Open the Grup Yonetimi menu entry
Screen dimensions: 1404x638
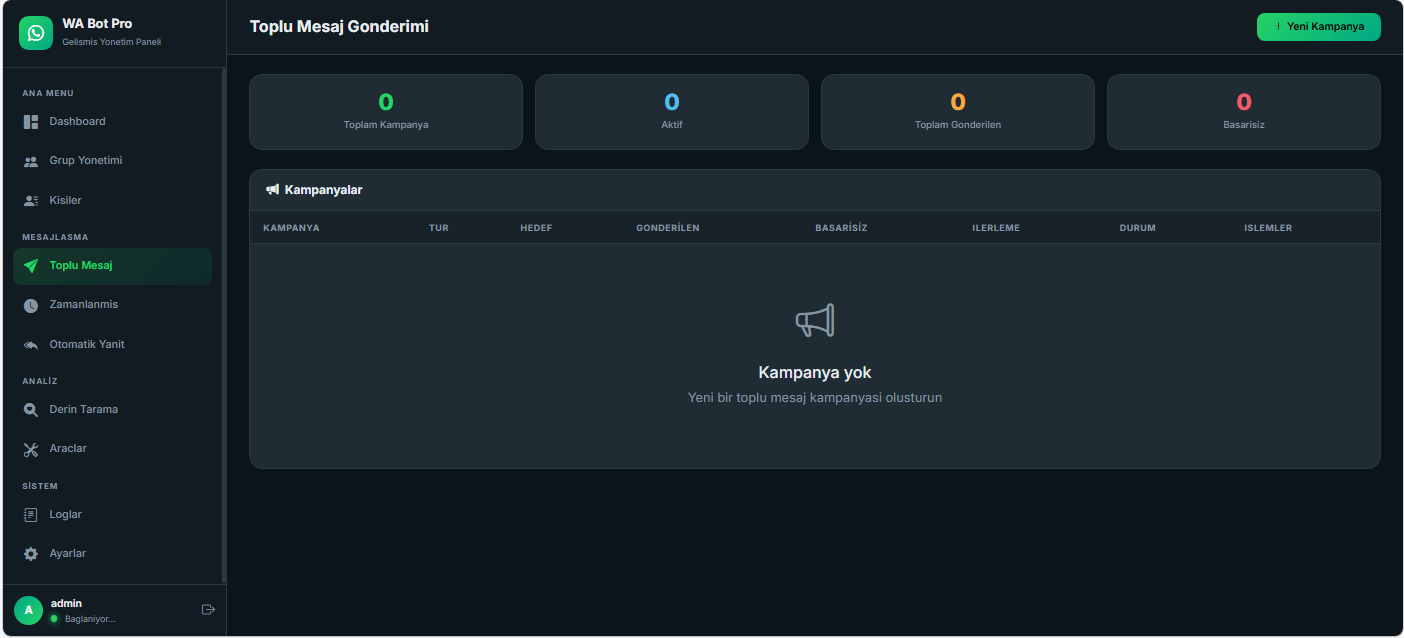[86, 161]
